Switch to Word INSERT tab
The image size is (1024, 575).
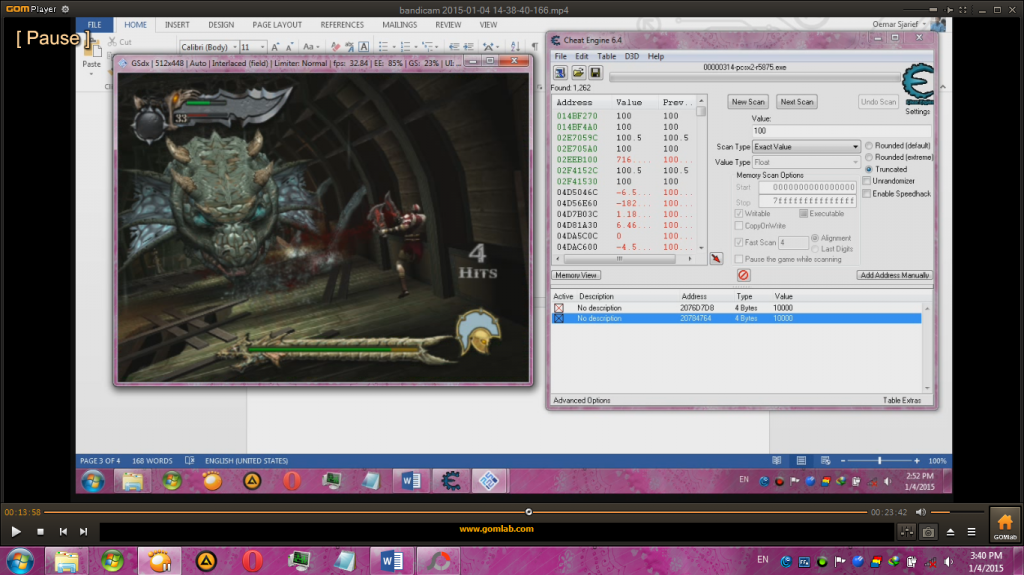point(177,25)
